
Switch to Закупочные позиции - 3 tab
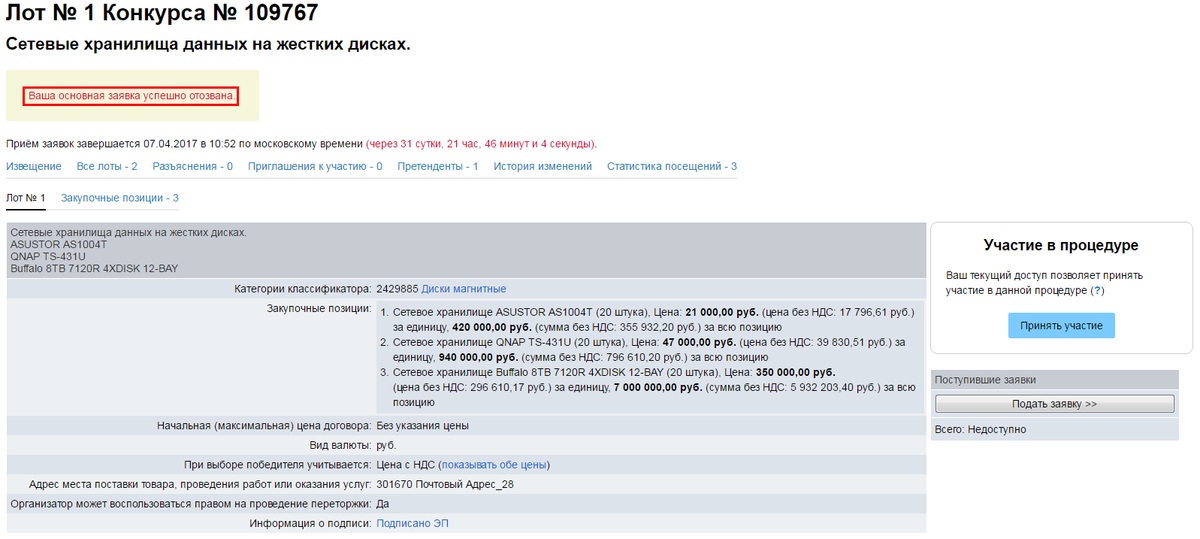[x=119, y=198]
